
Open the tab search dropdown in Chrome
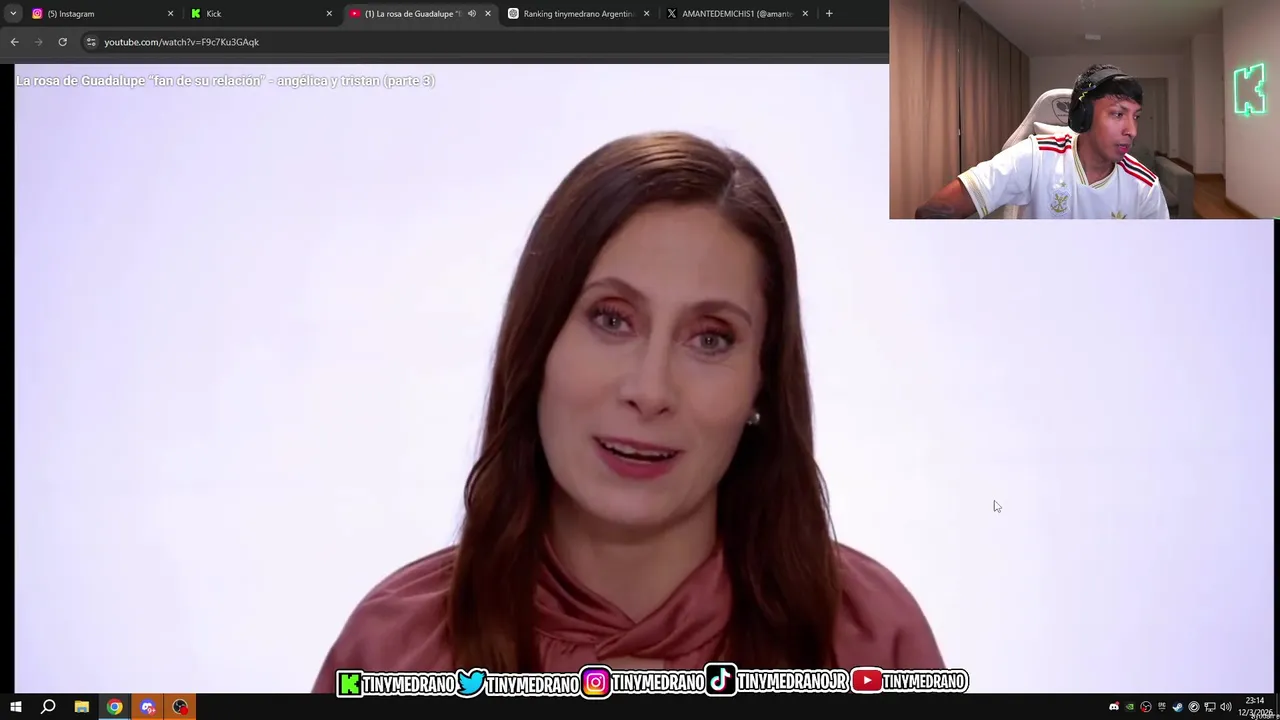13,13
